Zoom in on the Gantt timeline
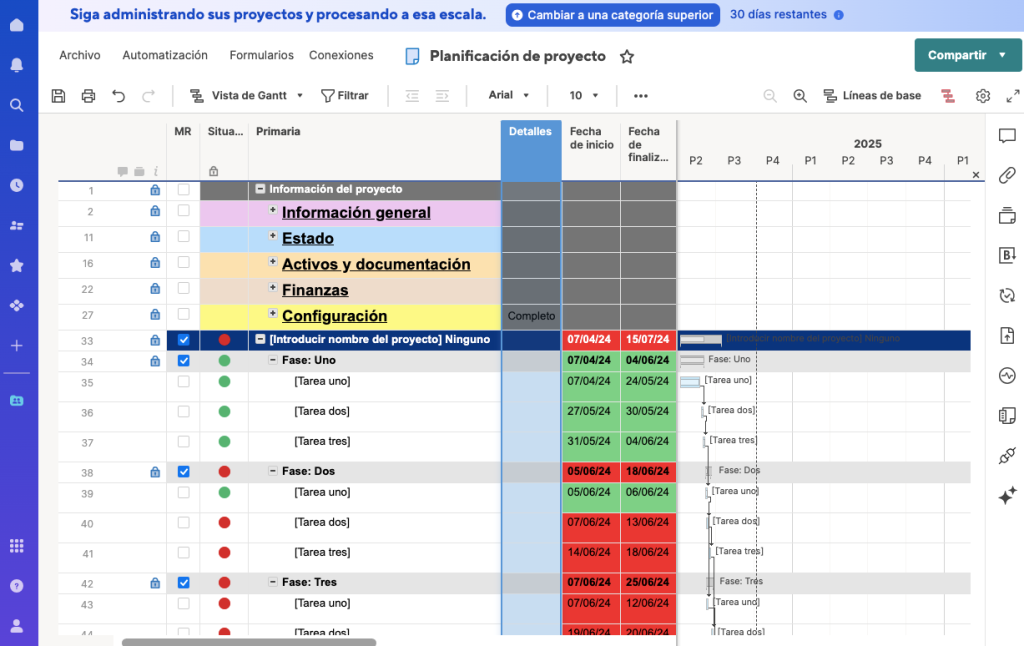This screenshot has height=646, width=1024. pyautogui.click(x=799, y=95)
